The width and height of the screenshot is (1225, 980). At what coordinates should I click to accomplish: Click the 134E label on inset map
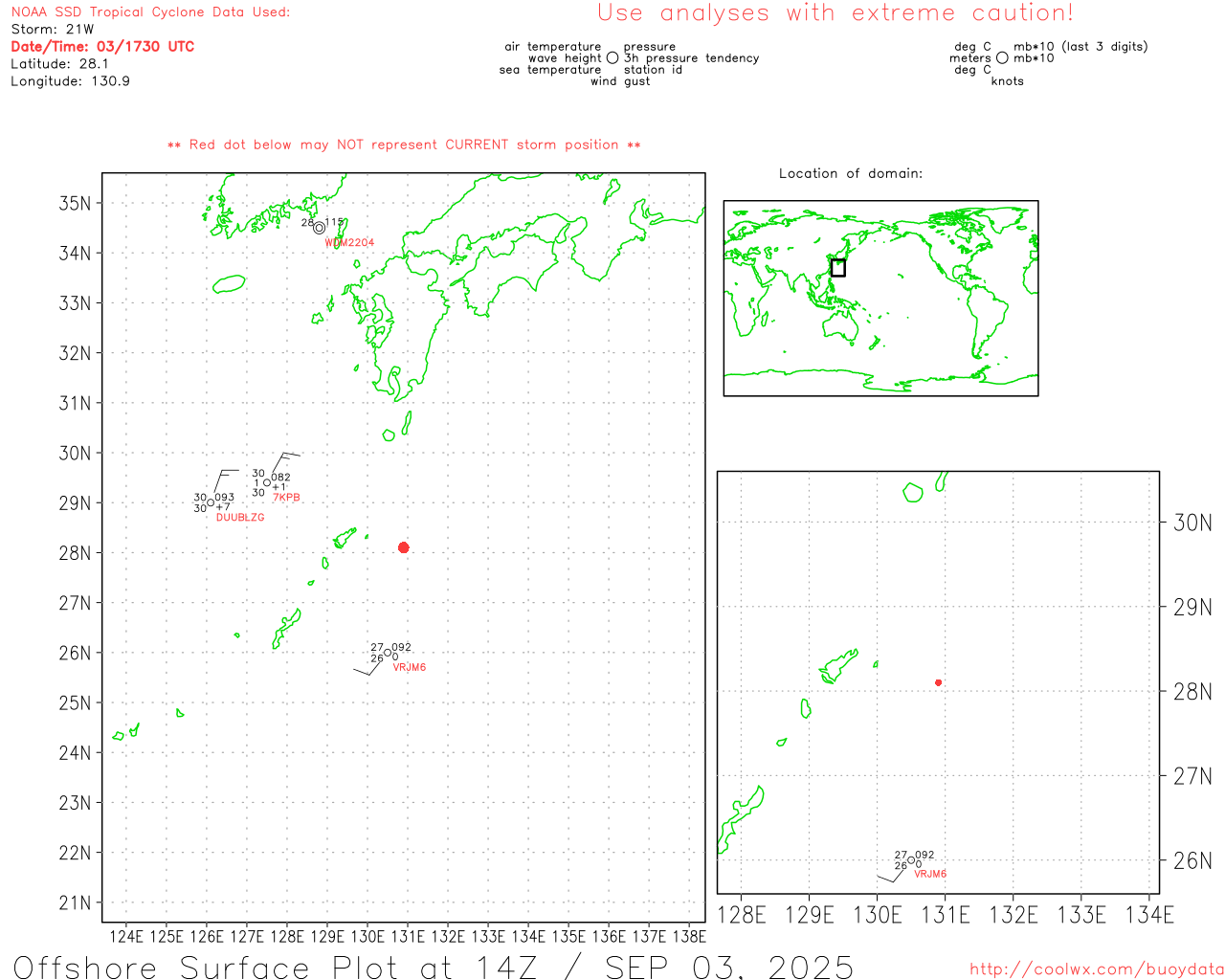click(1149, 915)
